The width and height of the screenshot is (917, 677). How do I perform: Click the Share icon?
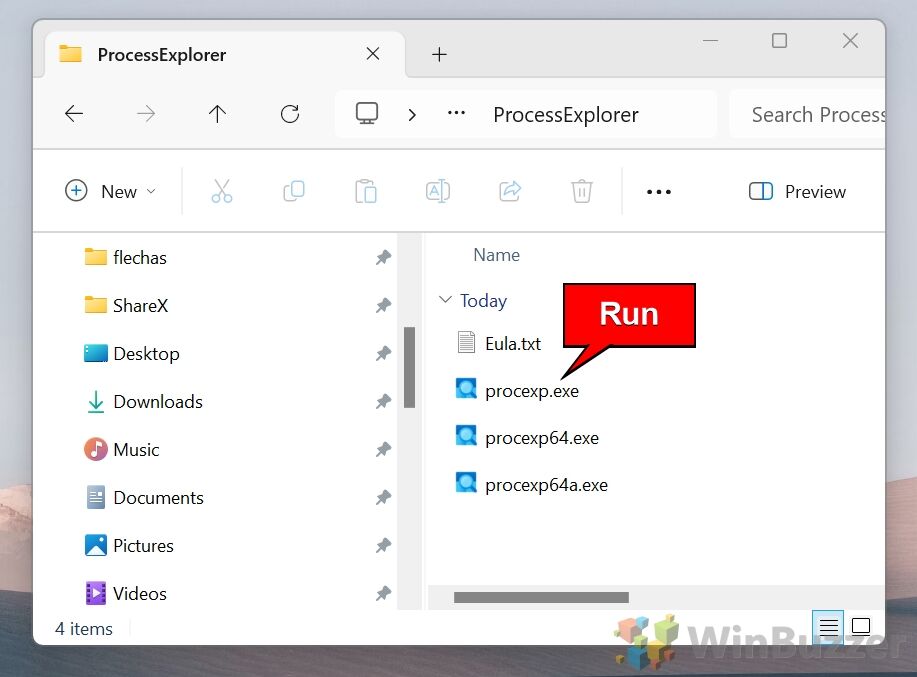click(510, 191)
